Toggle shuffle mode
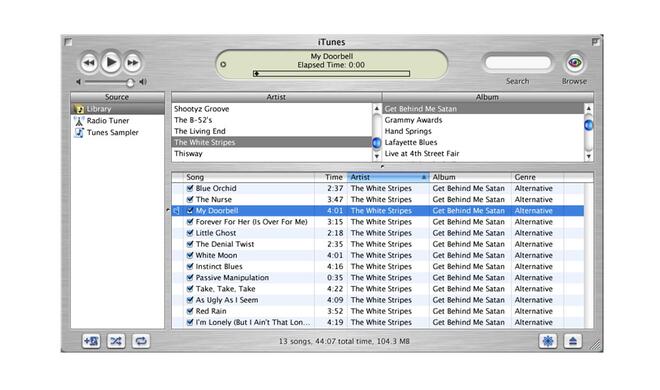 116,341
